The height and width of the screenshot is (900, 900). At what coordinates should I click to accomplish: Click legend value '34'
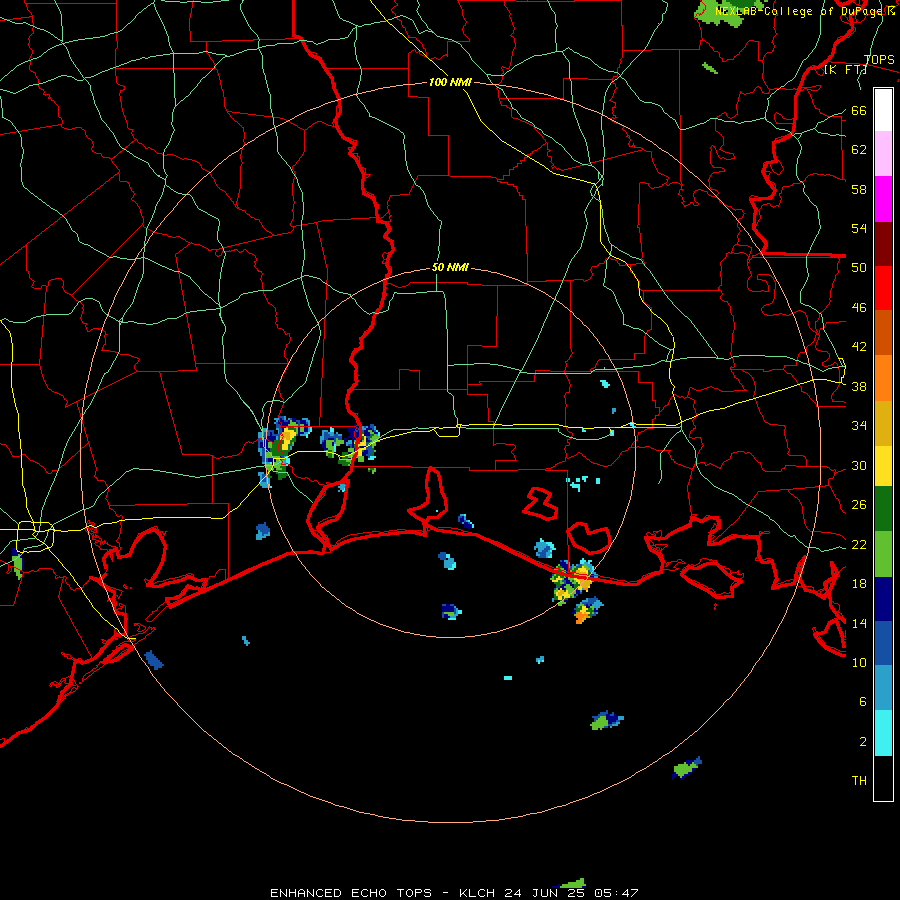click(x=859, y=426)
